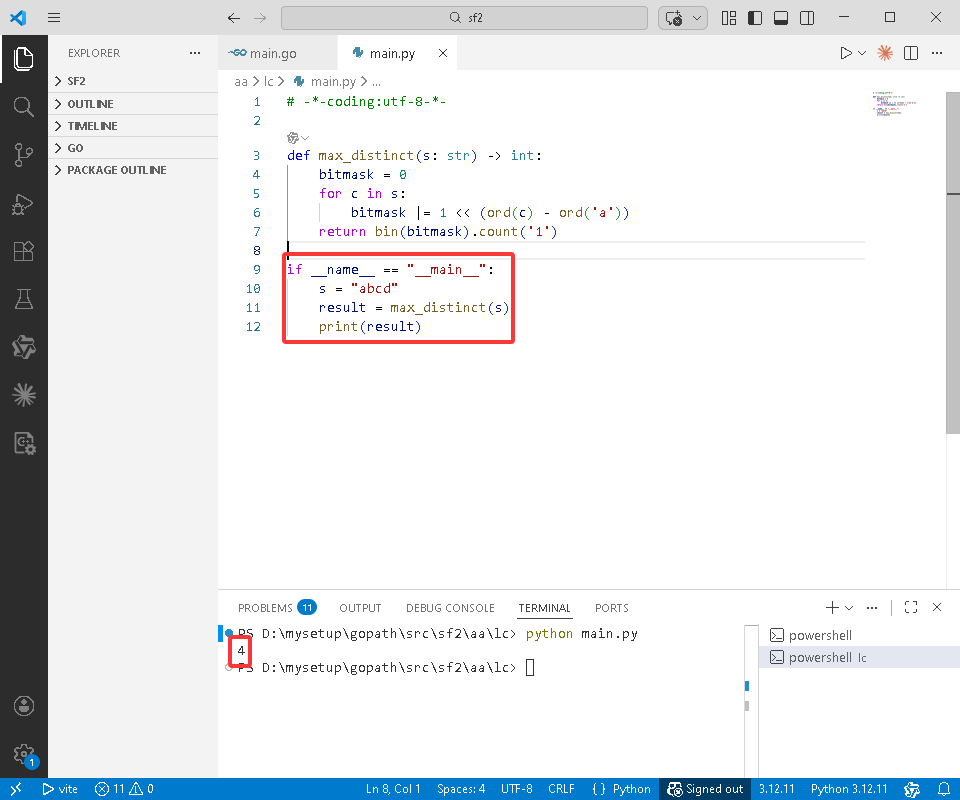The width and height of the screenshot is (960, 800).
Task: Open the Manage settings gear
Action: pyautogui.click(x=23, y=754)
